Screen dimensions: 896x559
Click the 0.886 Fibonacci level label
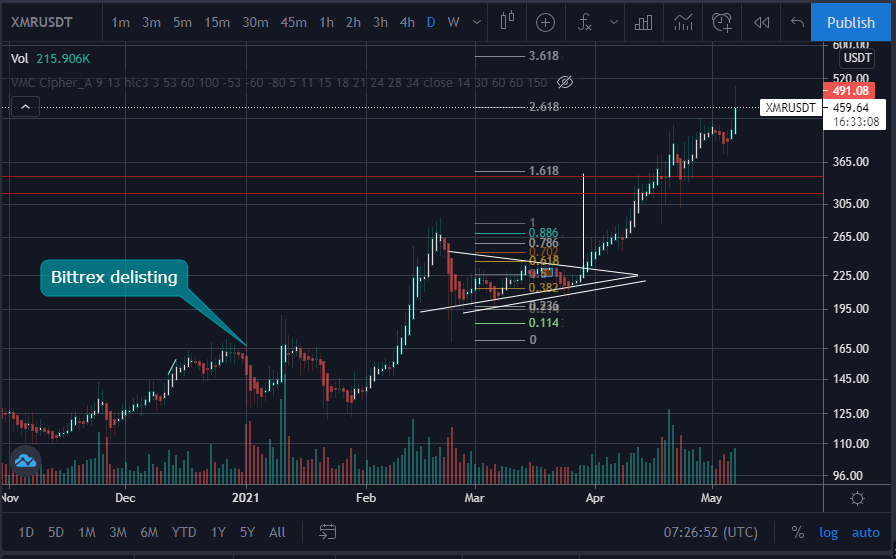click(x=543, y=233)
